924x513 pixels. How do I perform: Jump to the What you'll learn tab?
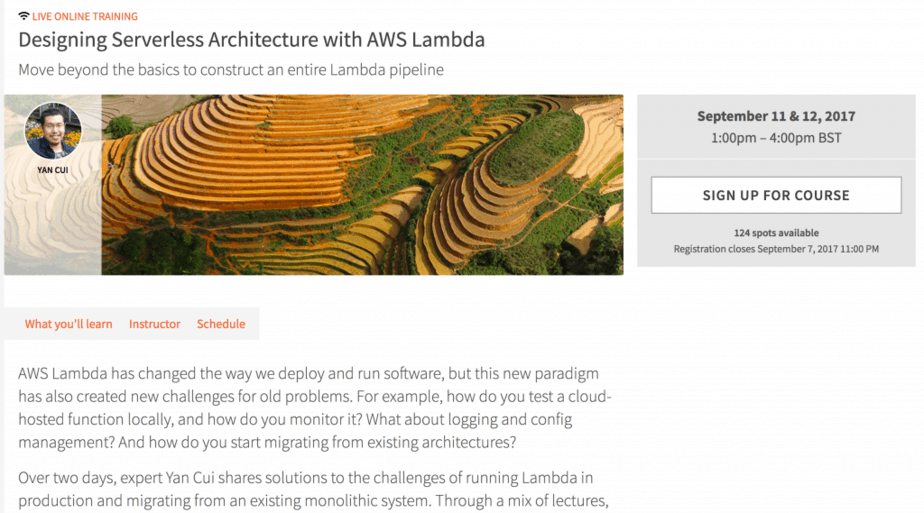click(68, 324)
